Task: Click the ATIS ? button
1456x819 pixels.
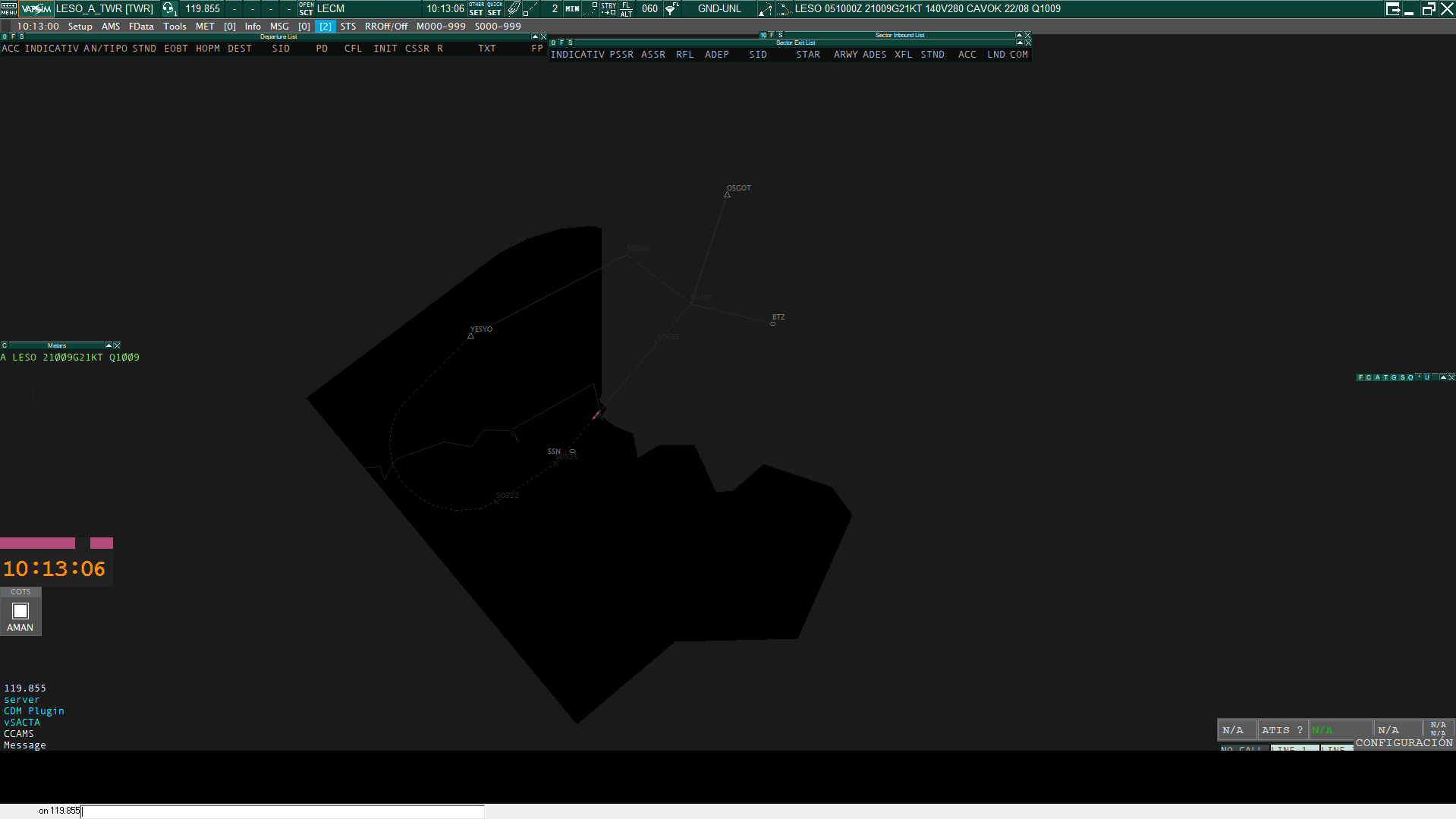Action: click(1281, 729)
